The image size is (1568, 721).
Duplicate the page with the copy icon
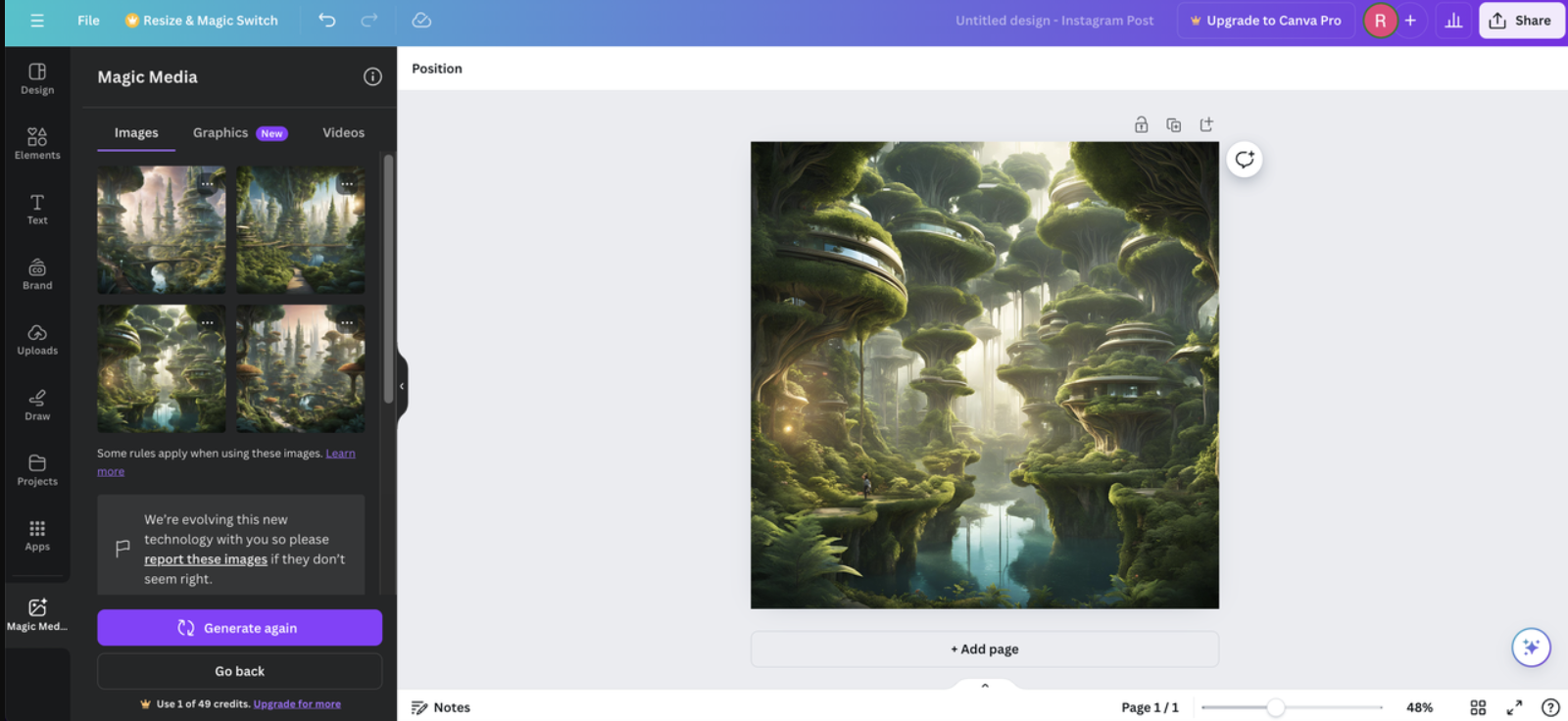click(x=1174, y=124)
